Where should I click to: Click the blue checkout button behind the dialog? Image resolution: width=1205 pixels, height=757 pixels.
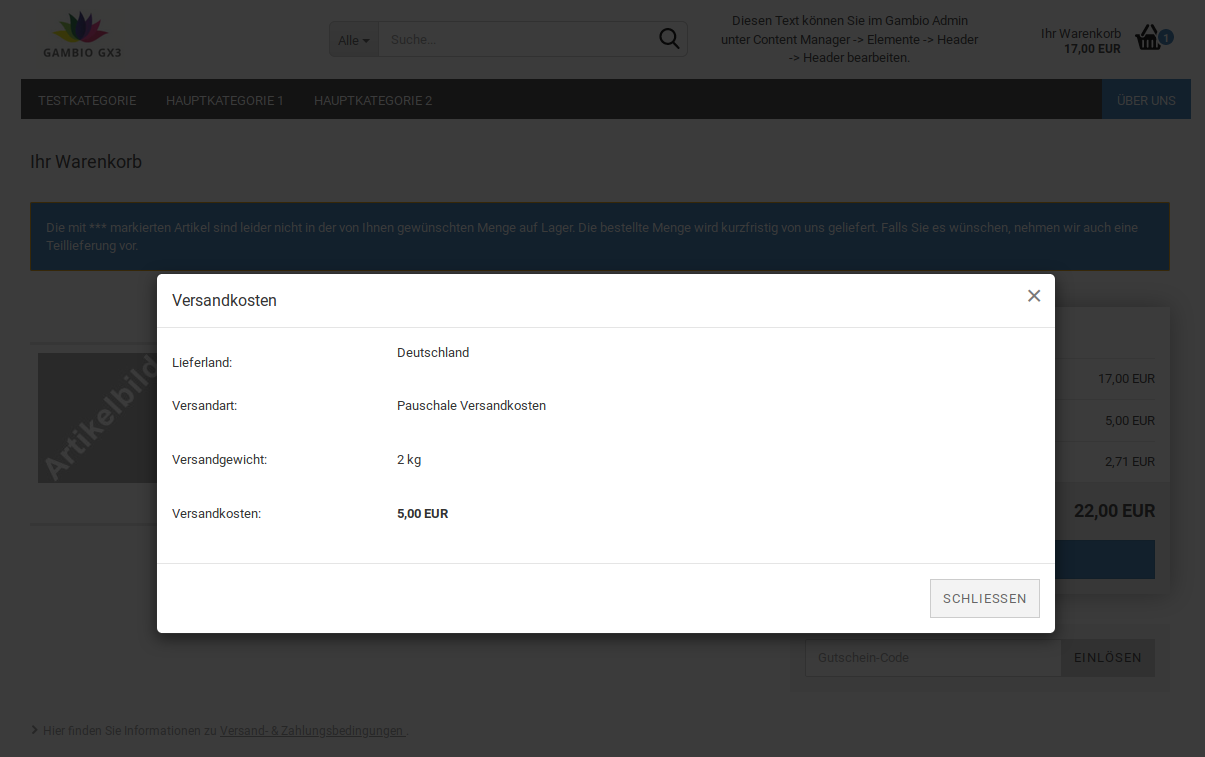tap(1104, 560)
